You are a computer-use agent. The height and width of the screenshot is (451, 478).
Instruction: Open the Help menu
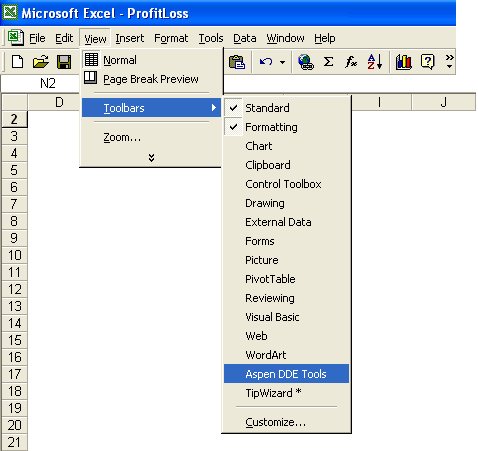pyautogui.click(x=325, y=38)
